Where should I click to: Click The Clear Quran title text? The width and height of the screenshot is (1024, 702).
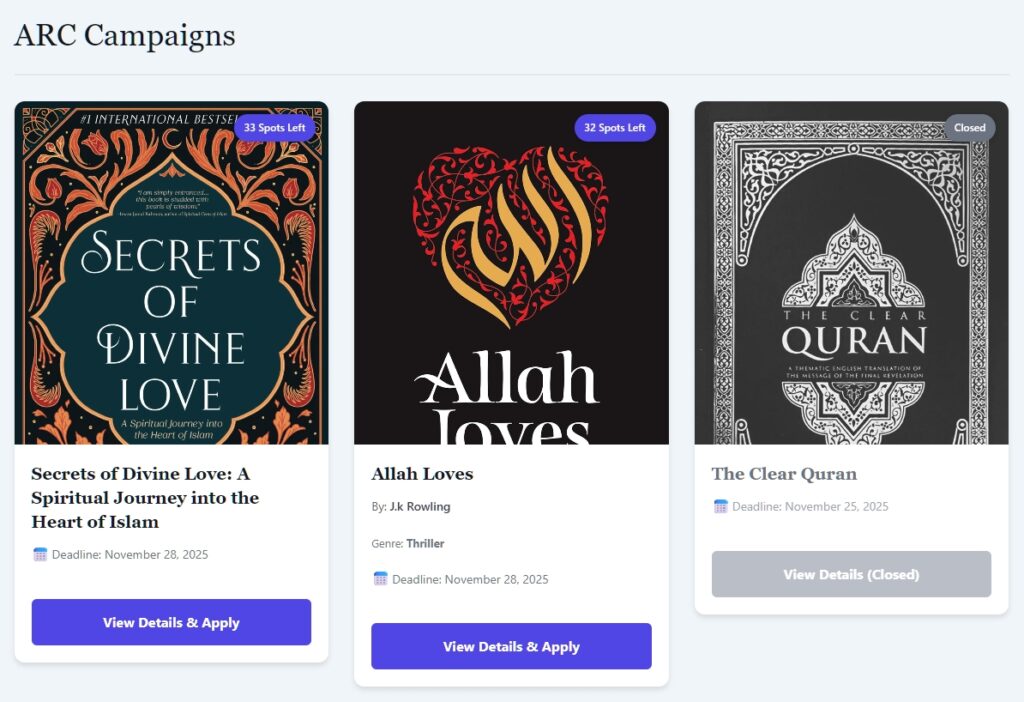[x=784, y=474]
